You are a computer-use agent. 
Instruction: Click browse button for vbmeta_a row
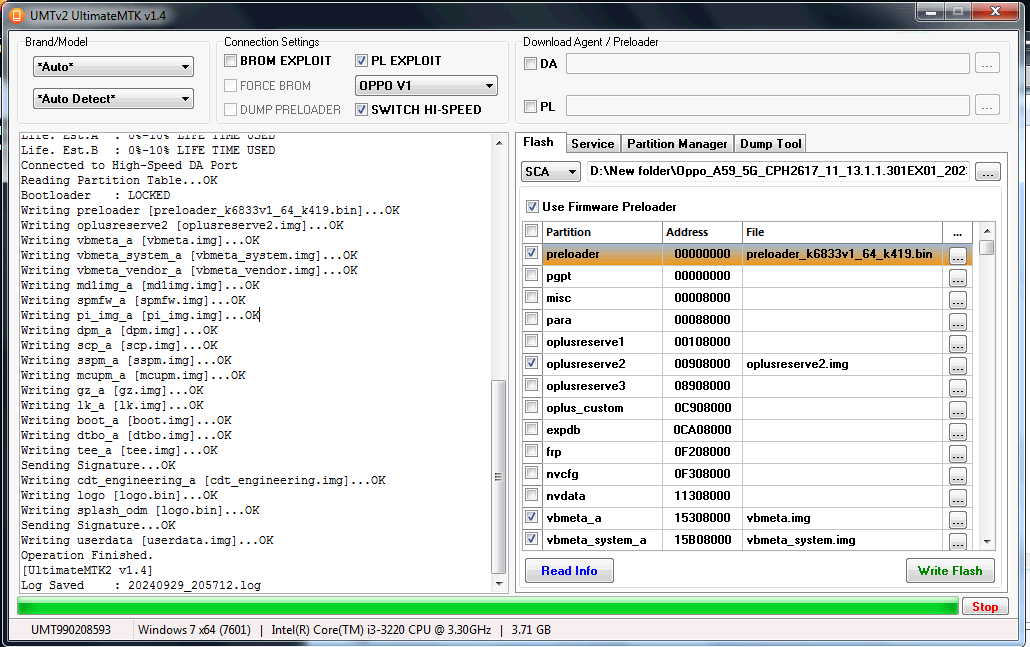tap(958, 520)
